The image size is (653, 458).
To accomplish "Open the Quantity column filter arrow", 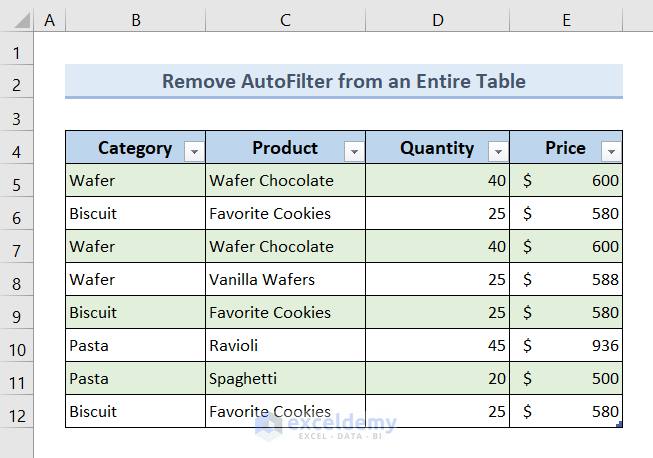I will click(498, 151).
